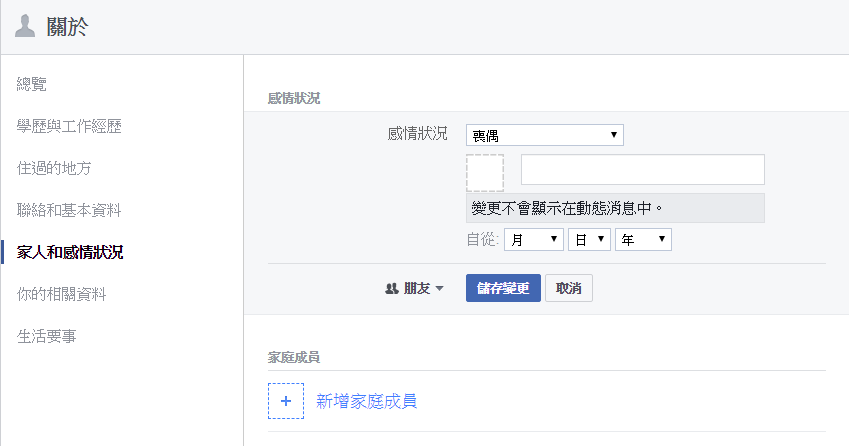Click the 取消 cancel button
Viewport: 849px width, 446px height.
point(569,288)
